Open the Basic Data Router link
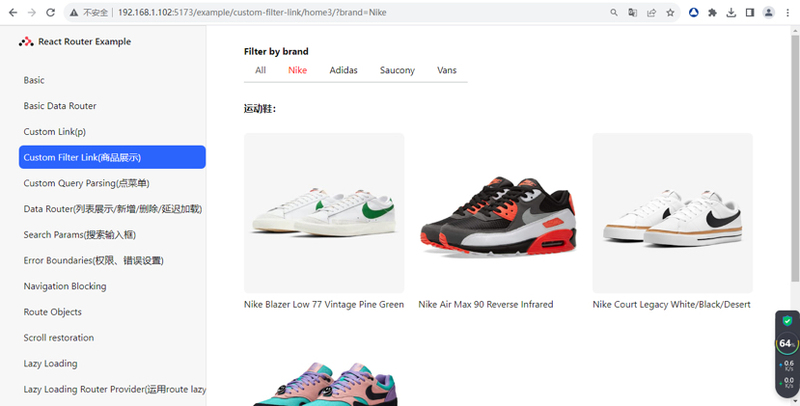 [x=112, y=106]
